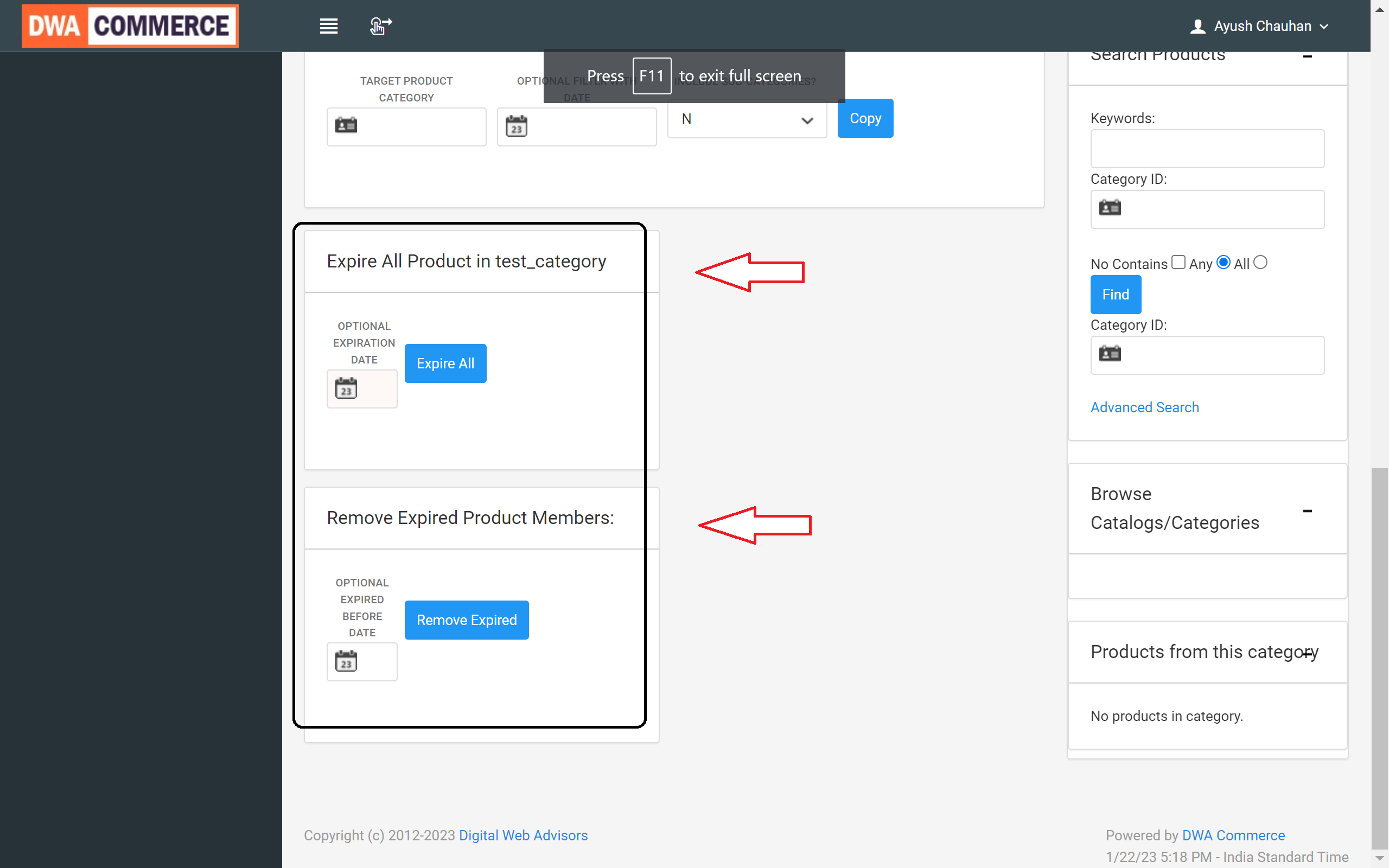Screen dimensions: 1389x868
Task: Collapse the Search Products panel
Action: (x=1307, y=56)
